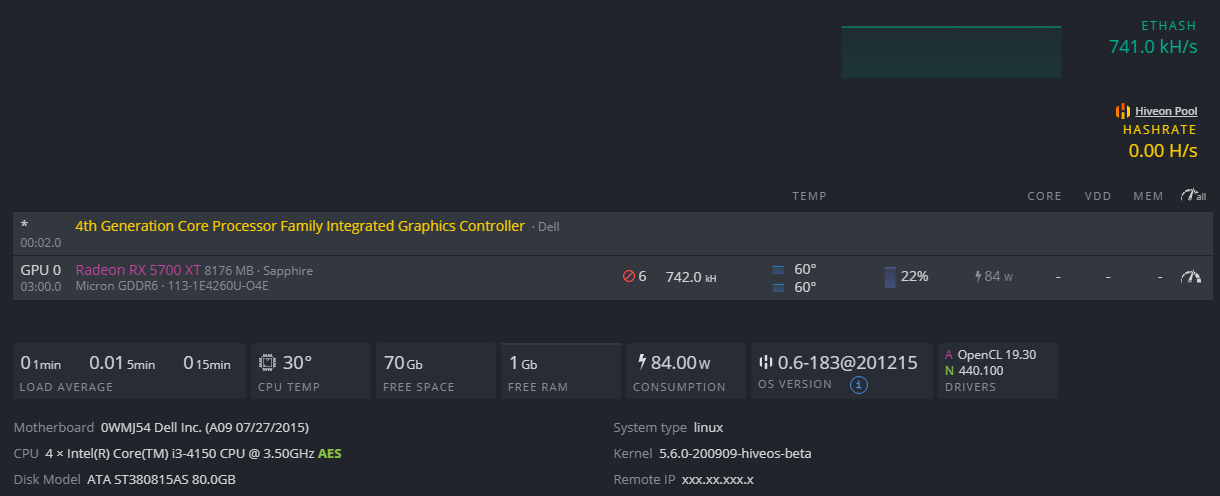Click the GPU 0 overclock tuning icon

point(1190,277)
